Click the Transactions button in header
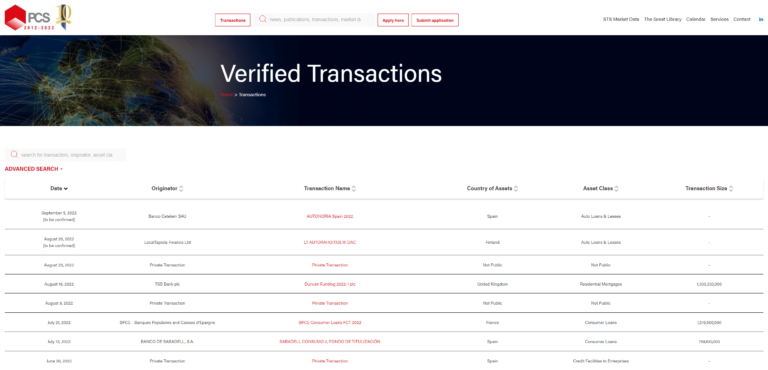The width and height of the screenshot is (768, 370). click(x=233, y=20)
